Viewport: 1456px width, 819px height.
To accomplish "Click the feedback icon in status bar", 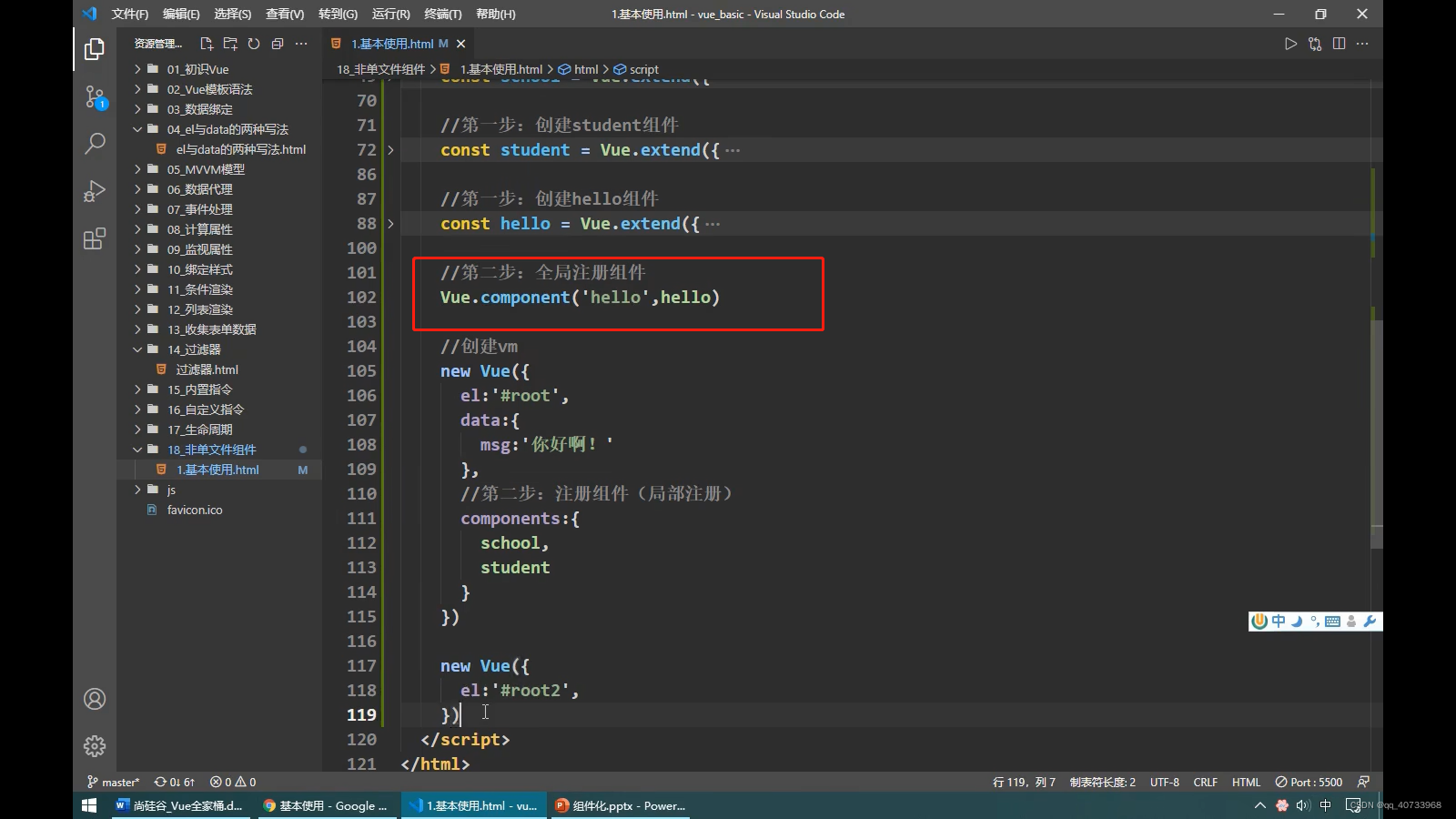I will coord(1363,782).
